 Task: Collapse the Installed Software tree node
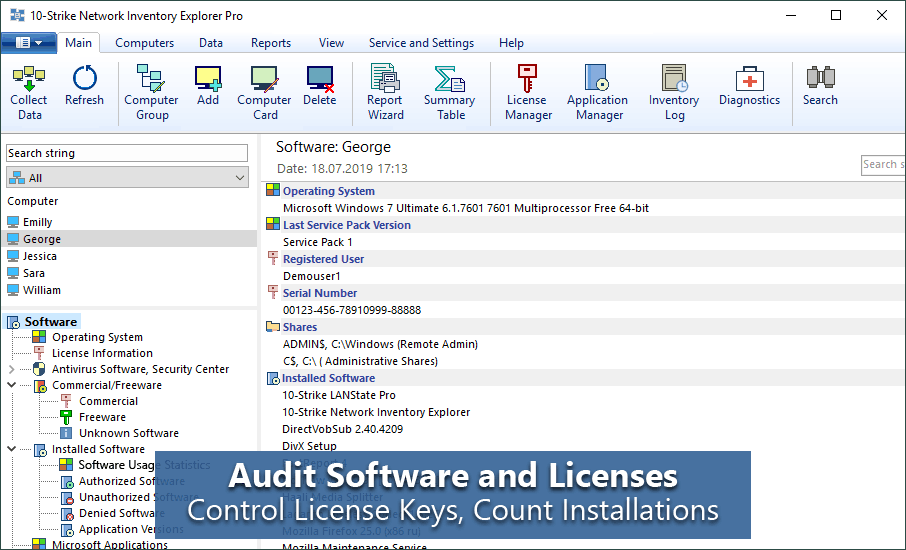pos(11,449)
